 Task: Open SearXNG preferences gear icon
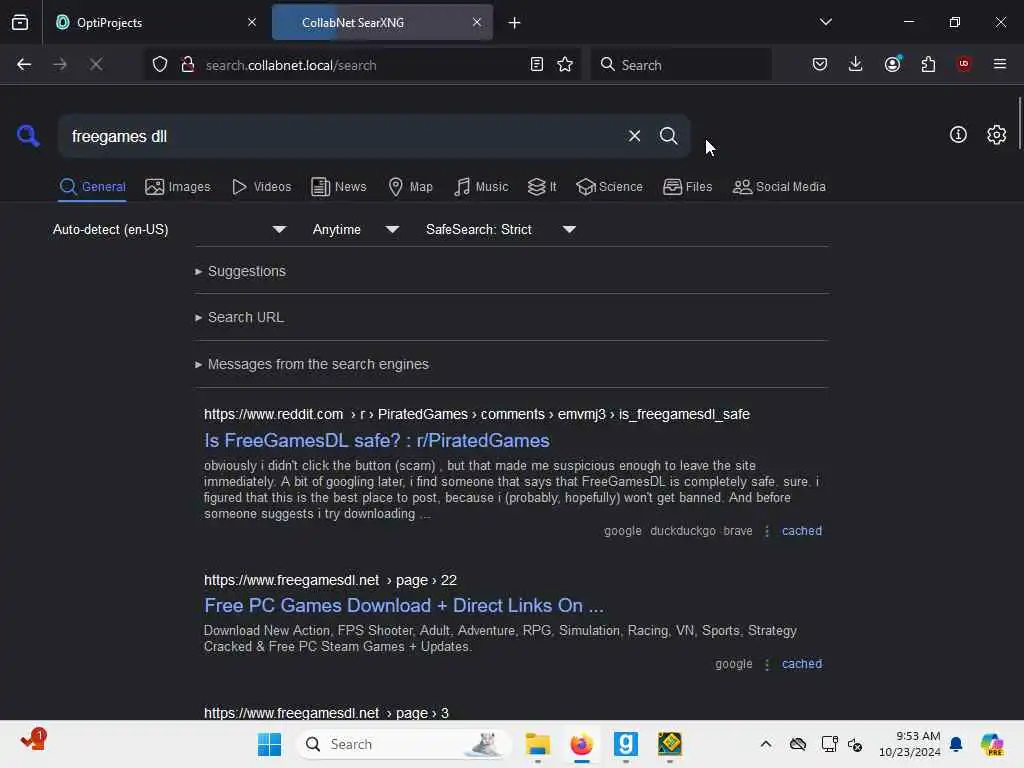click(996, 135)
